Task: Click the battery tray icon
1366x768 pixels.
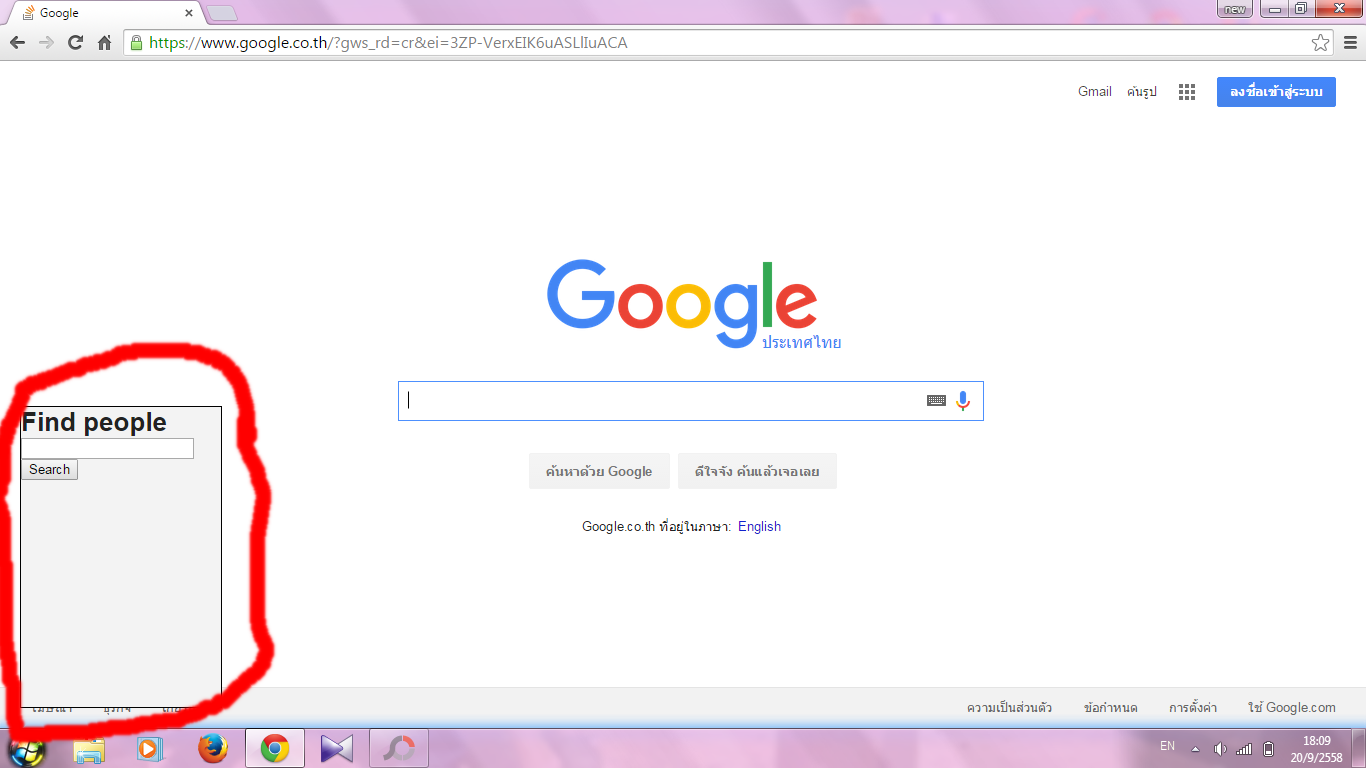Action: (x=1269, y=749)
